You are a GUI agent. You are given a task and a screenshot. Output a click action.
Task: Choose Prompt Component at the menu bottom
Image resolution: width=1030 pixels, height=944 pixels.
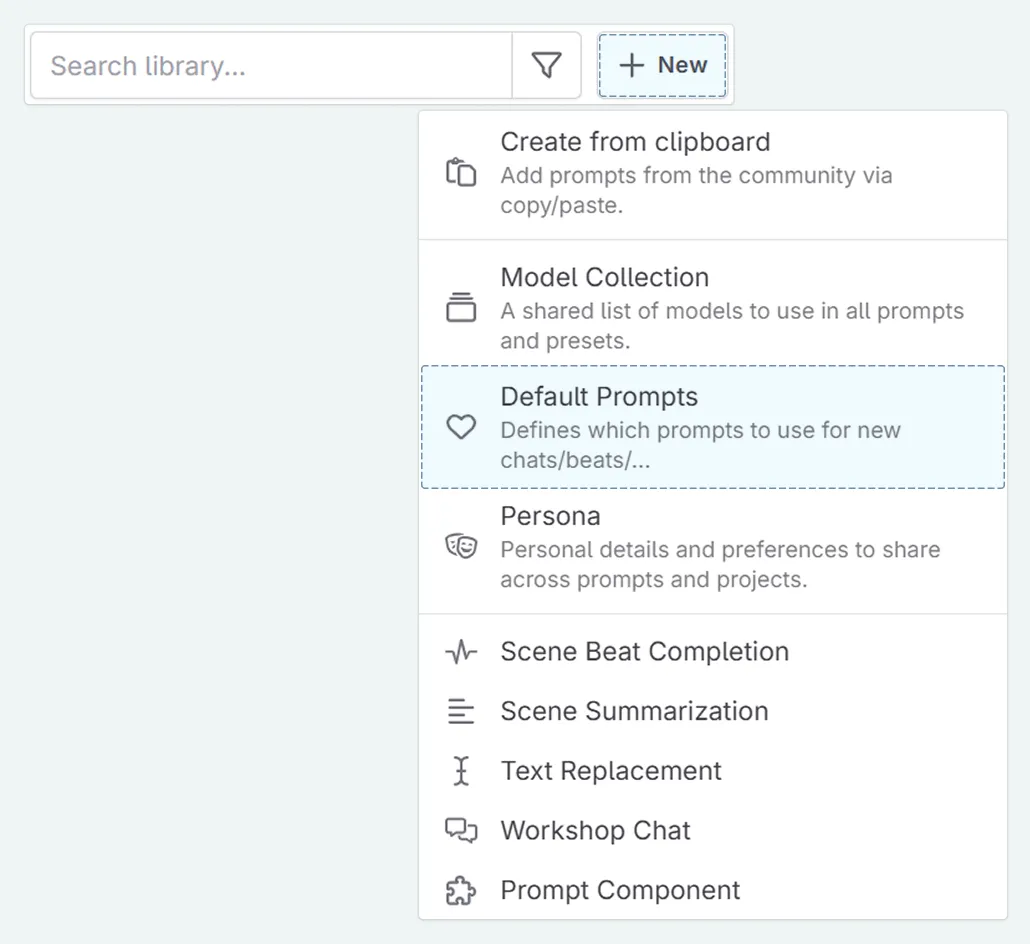coord(620,890)
